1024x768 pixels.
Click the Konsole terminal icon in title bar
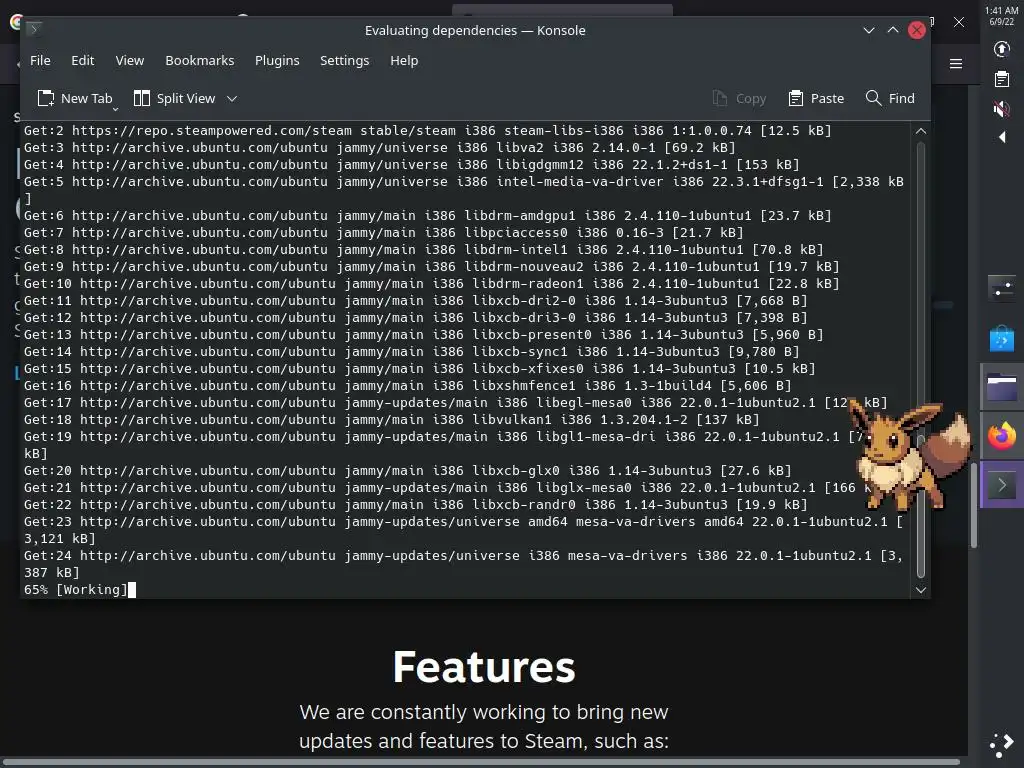pos(34,29)
